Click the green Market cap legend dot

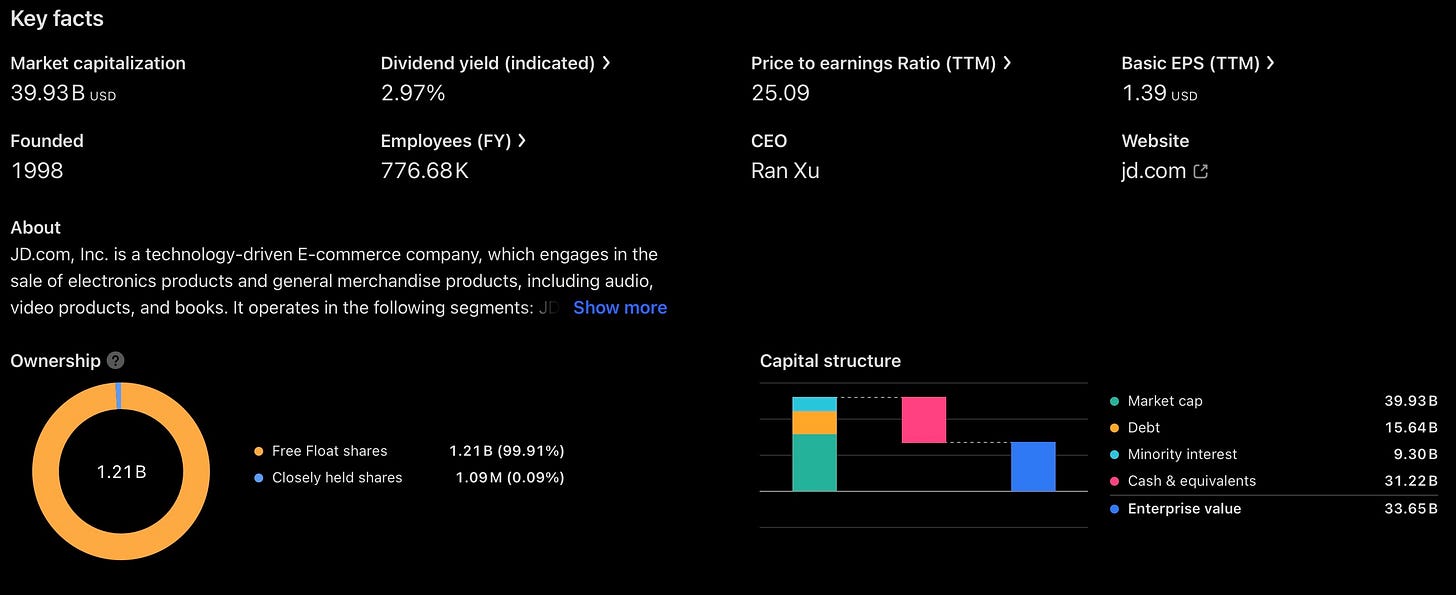point(1115,401)
